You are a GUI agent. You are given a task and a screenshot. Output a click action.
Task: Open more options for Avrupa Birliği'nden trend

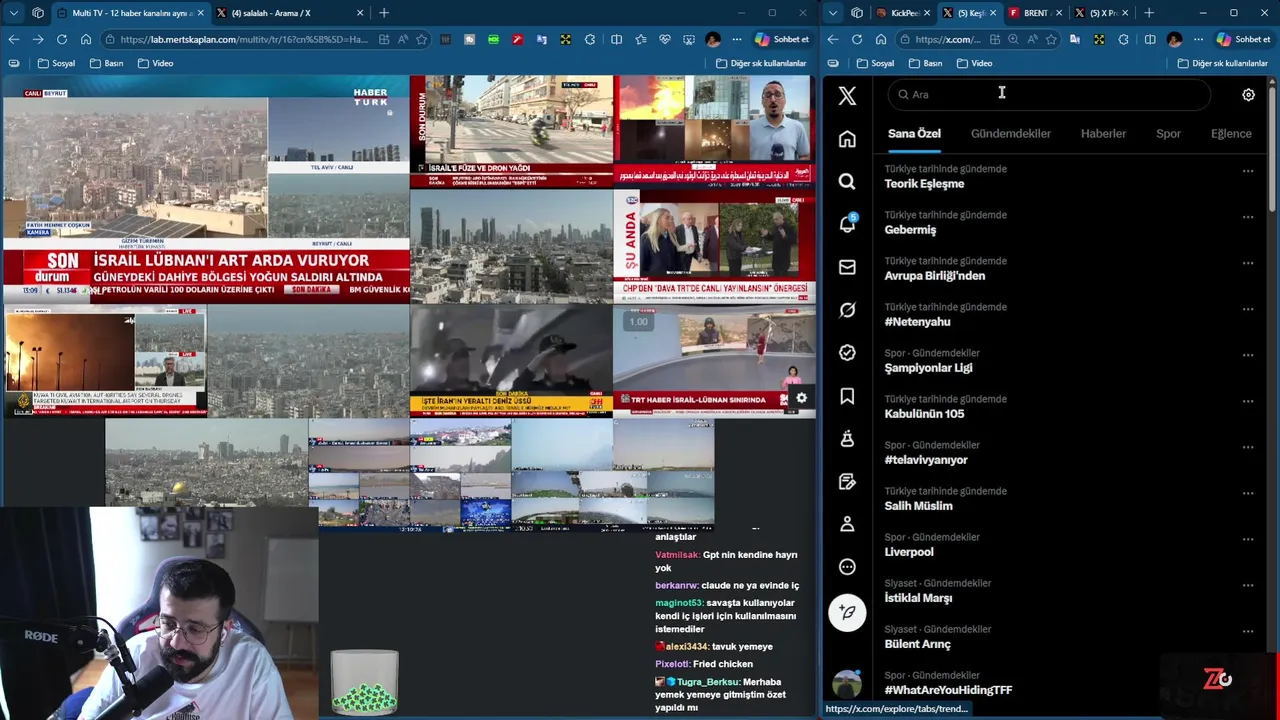coord(1248,263)
